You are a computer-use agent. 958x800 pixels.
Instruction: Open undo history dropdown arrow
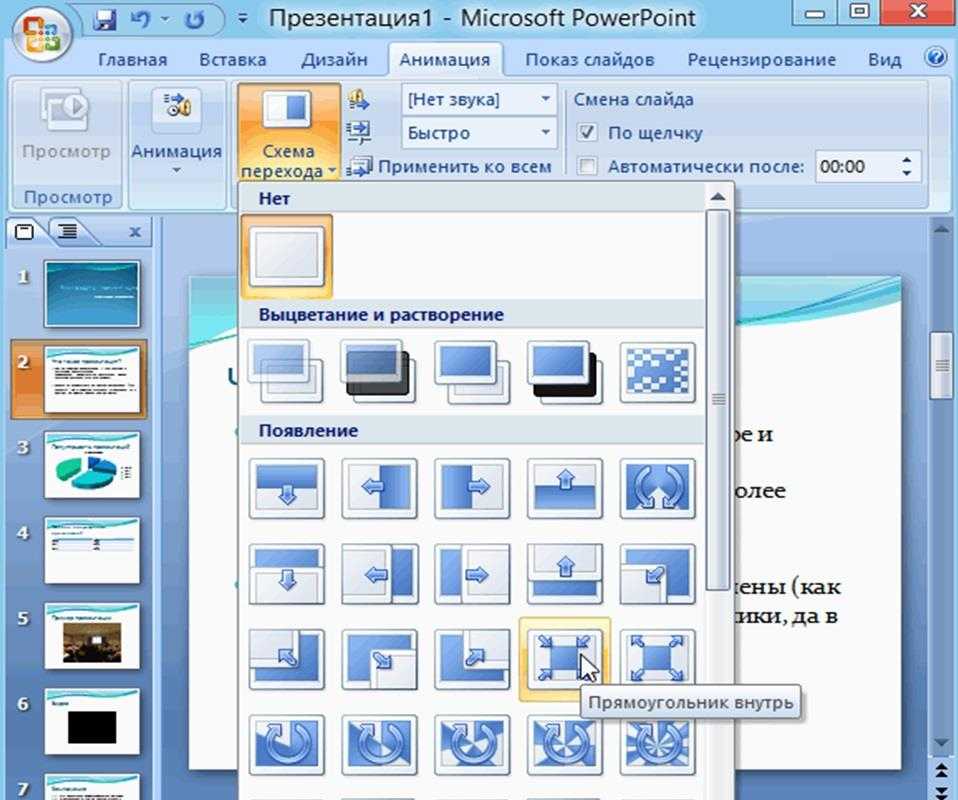coord(165,20)
